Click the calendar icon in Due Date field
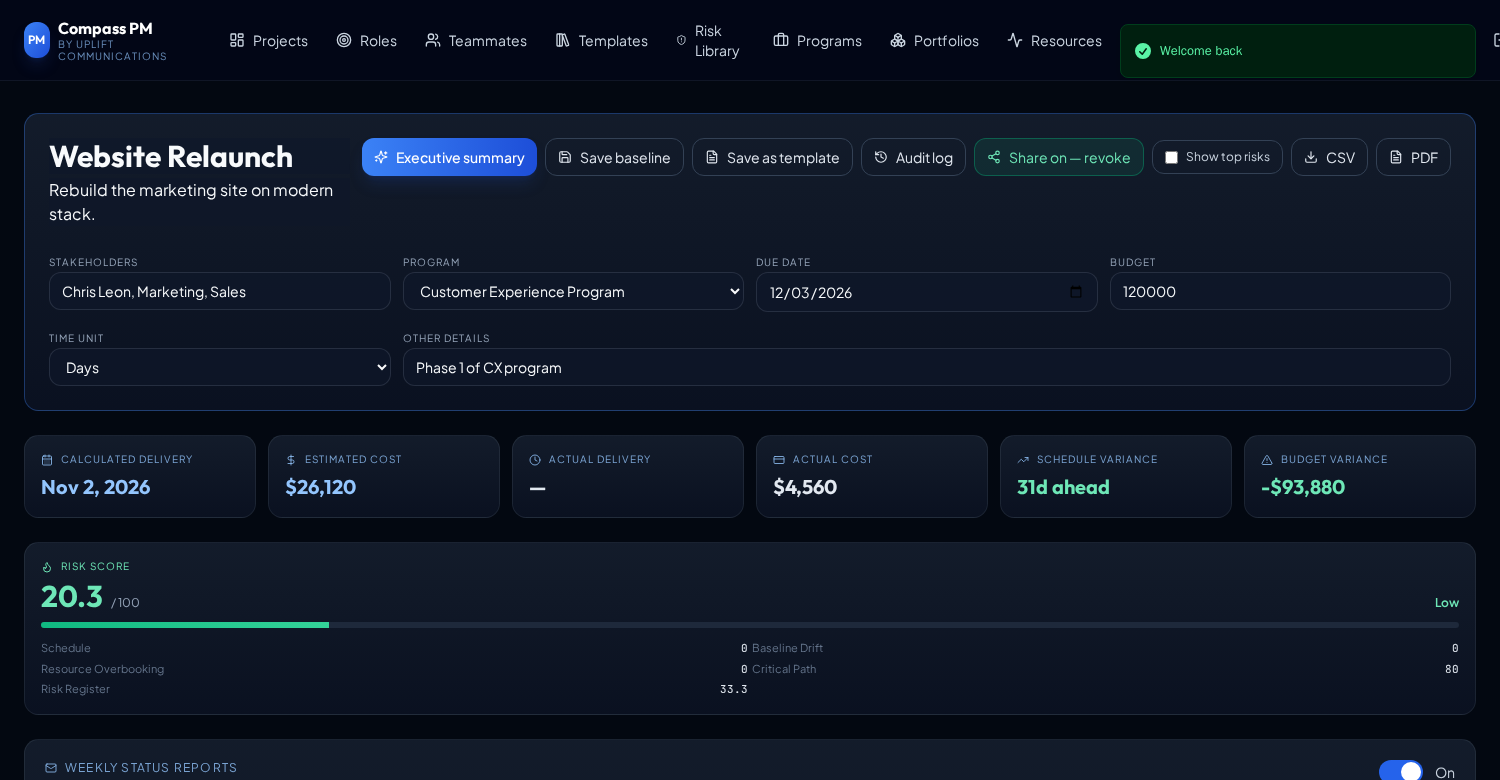 pos(1076,292)
